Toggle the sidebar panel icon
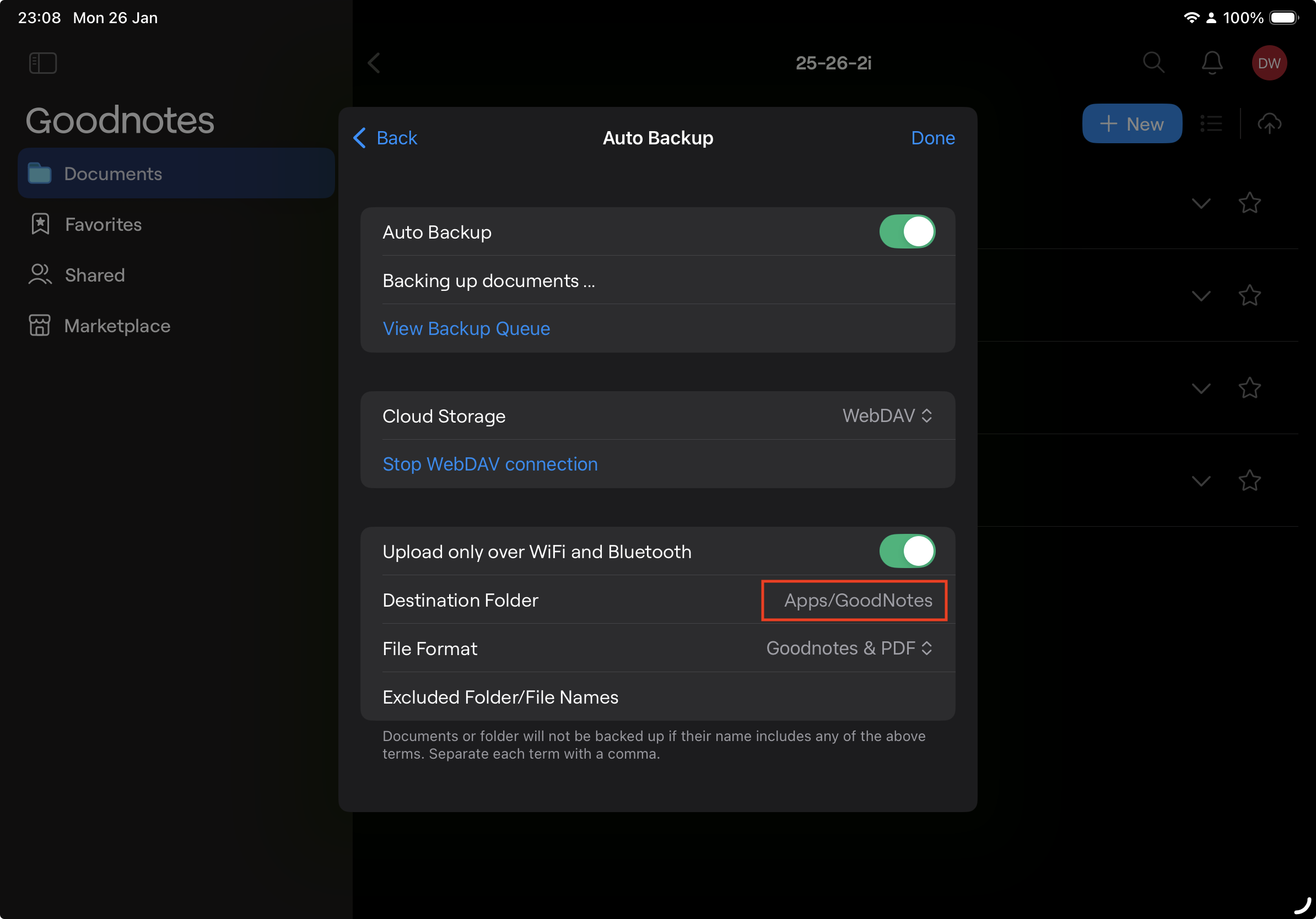This screenshot has height=919, width=1316. 43,63
